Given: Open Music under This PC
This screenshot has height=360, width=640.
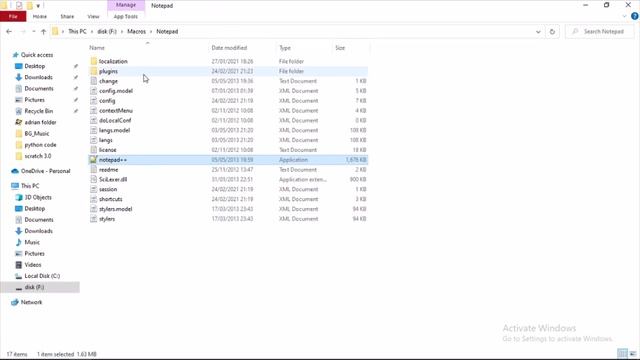Looking at the screenshot, I should click(32, 242).
